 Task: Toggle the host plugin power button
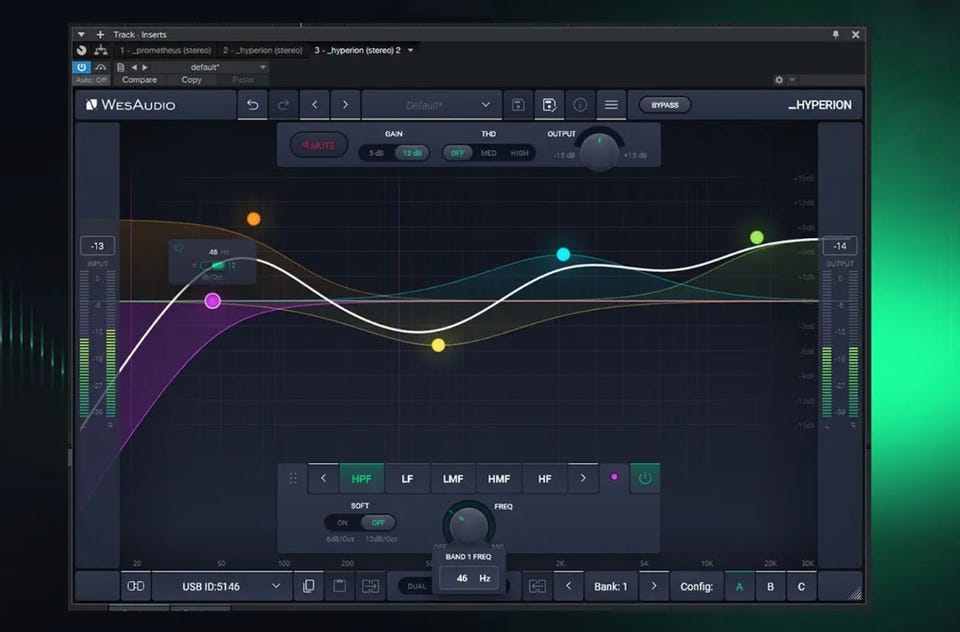point(81,67)
